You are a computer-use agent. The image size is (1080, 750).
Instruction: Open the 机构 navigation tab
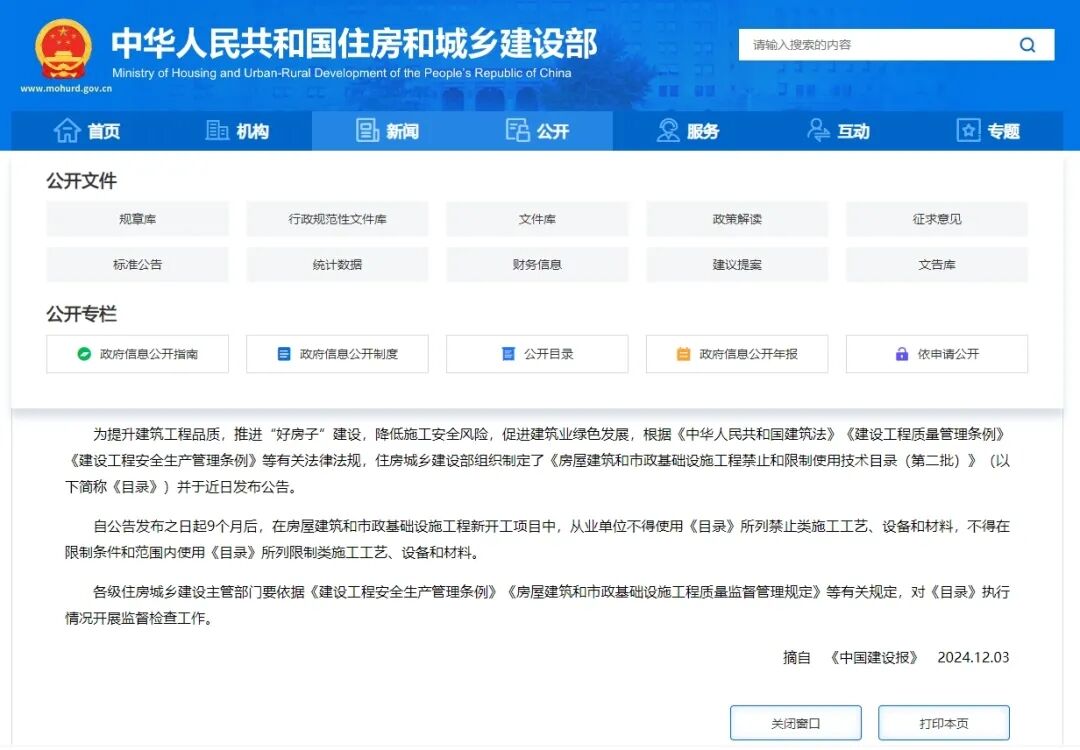(x=237, y=131)
